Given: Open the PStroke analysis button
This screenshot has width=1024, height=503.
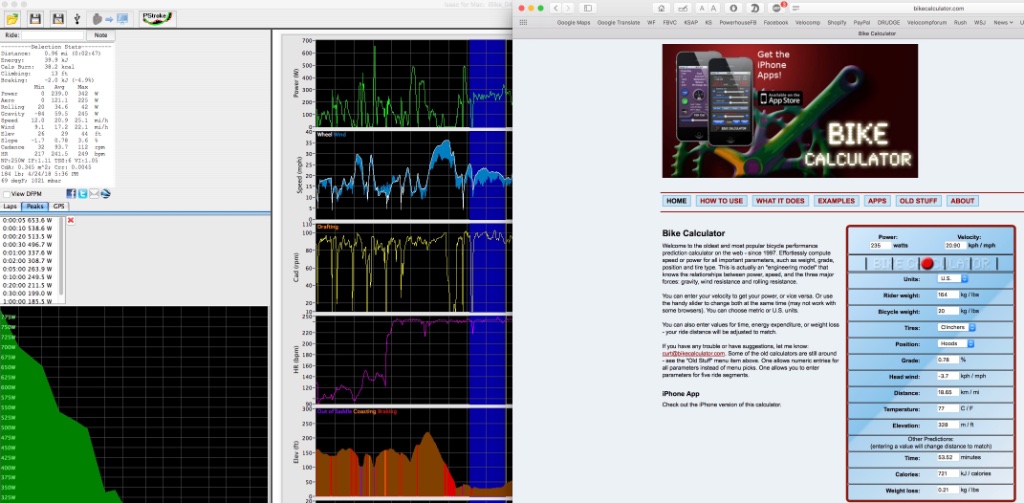Looking at the screenshot, I should pos(157,19).
